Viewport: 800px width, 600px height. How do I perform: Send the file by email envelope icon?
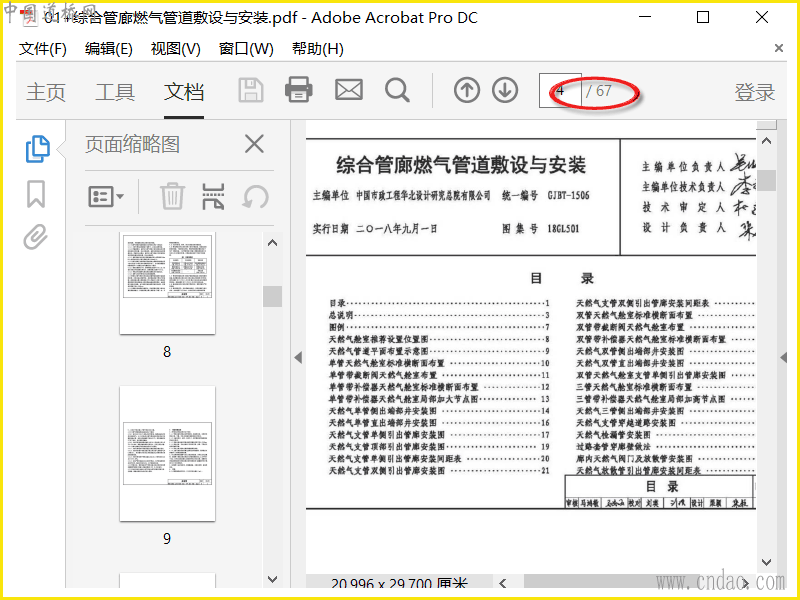tap(348, 90)
